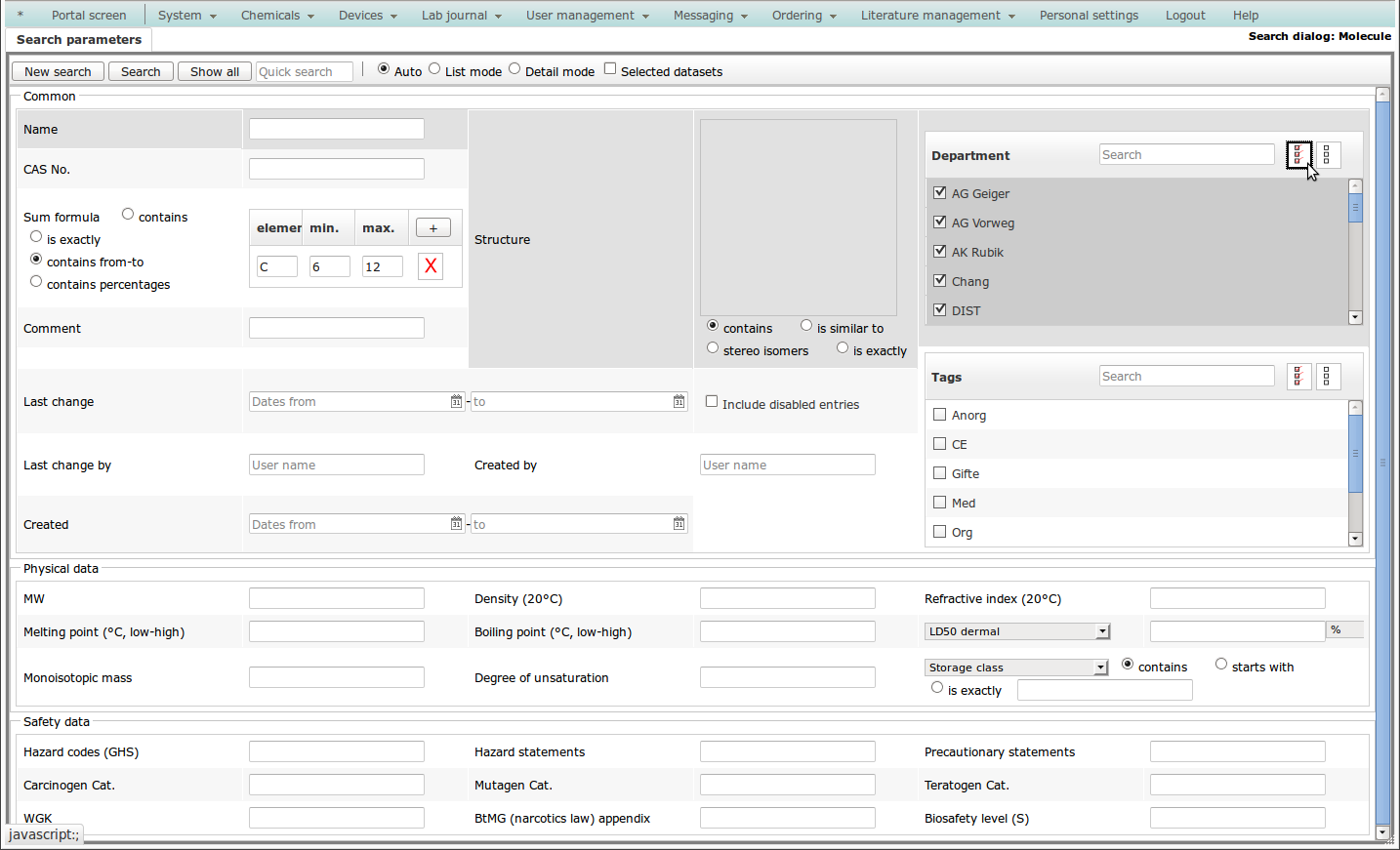1400x850 pixels.
Task: Uncheck the AG Geiger department
Action: (x=940, y=193)
